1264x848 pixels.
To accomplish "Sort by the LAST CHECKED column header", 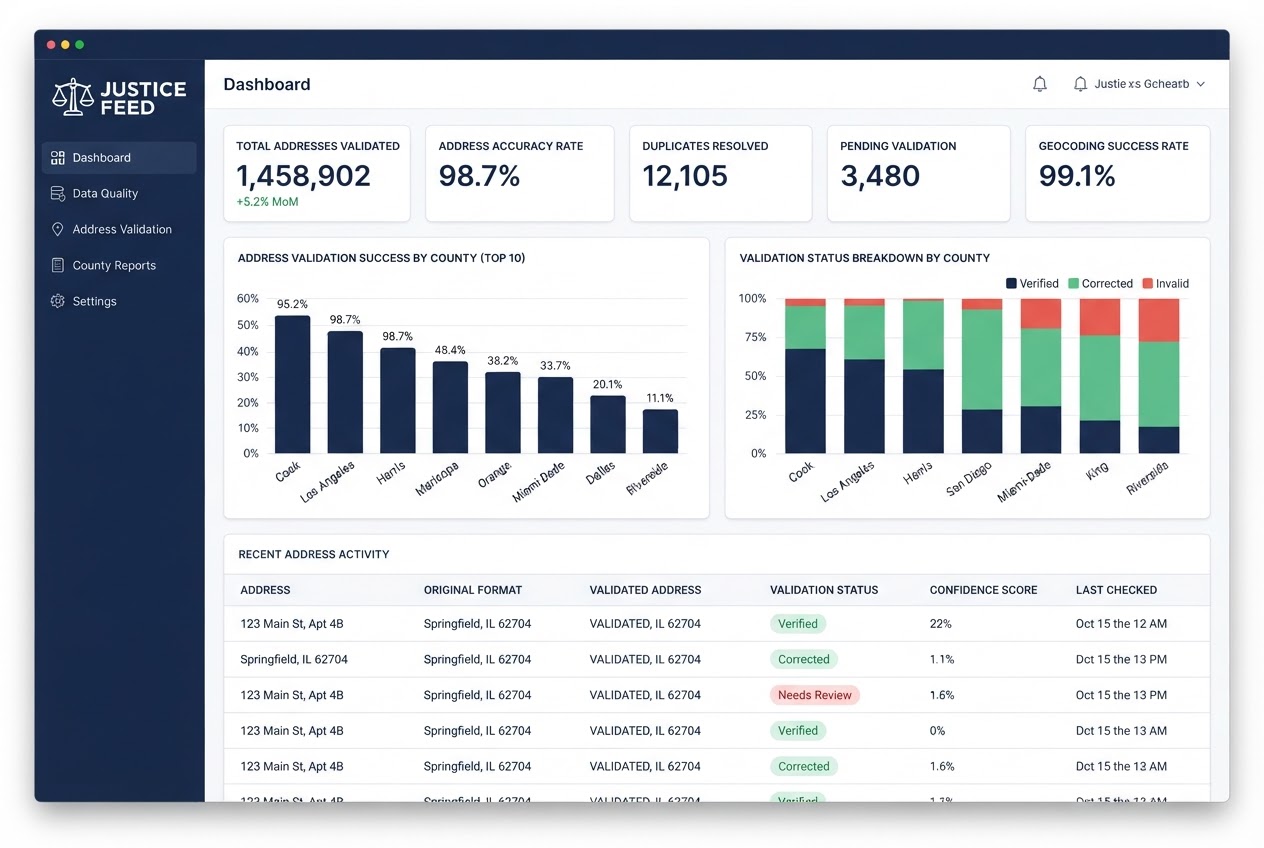I will pyautogui.click(x=1116, y=590).
